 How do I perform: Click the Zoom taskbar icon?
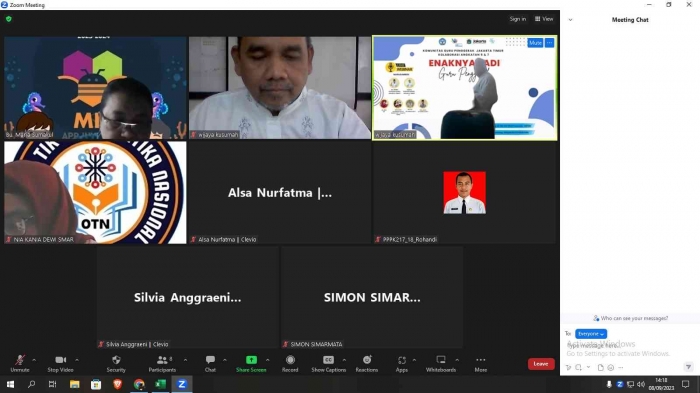tap(182, 384)
